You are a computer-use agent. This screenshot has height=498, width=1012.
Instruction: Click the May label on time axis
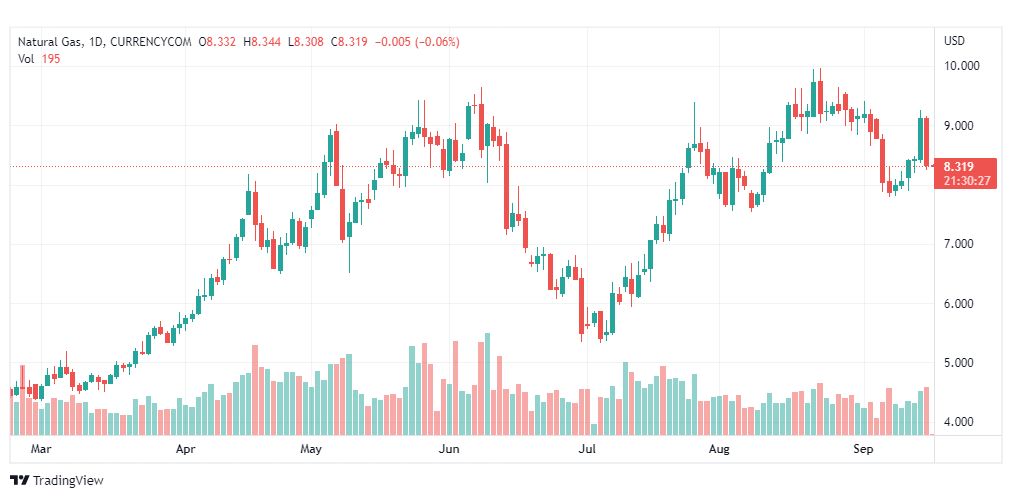point(311,450)
